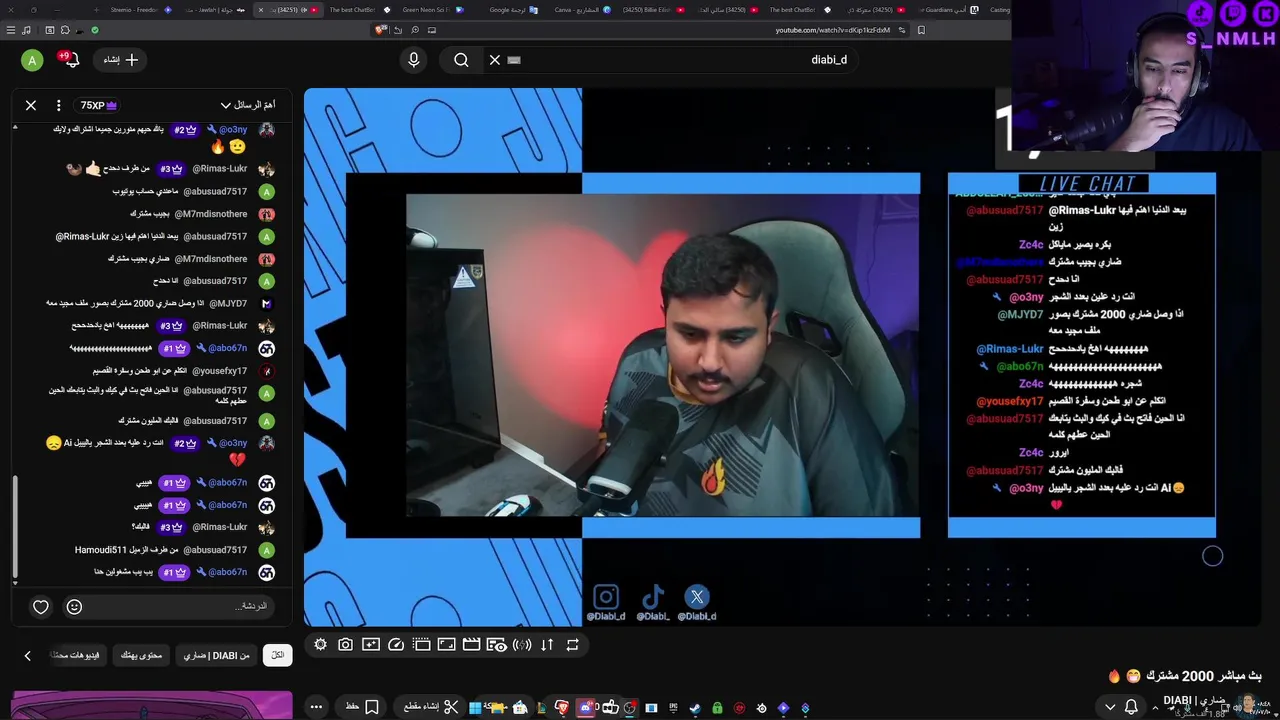Viewport: 1280px width, 720px height.
Task: Click @yousefxy17 username in chat
Action: click(219, 371)
